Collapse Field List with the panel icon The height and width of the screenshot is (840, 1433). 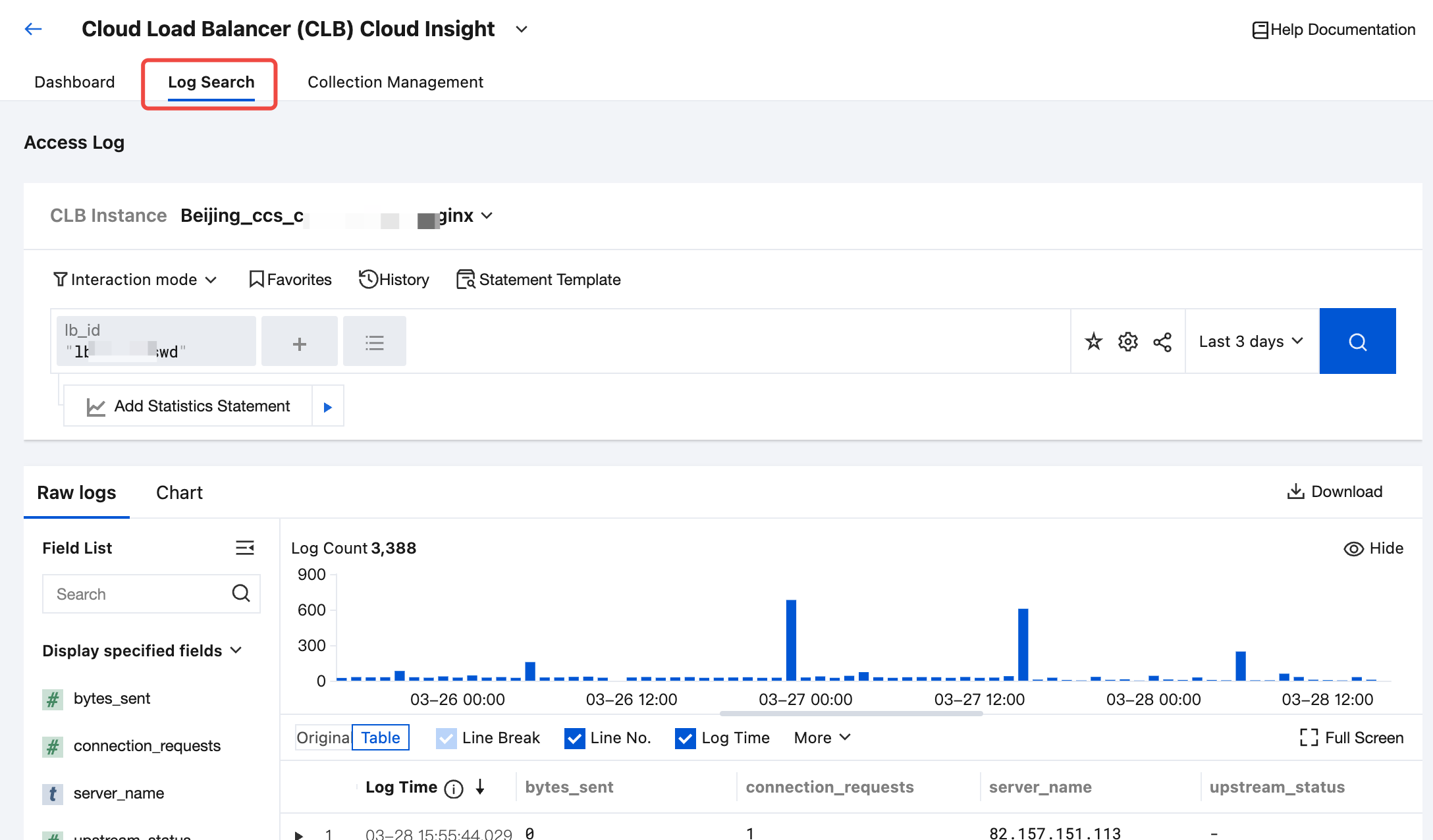click(244, 548)
